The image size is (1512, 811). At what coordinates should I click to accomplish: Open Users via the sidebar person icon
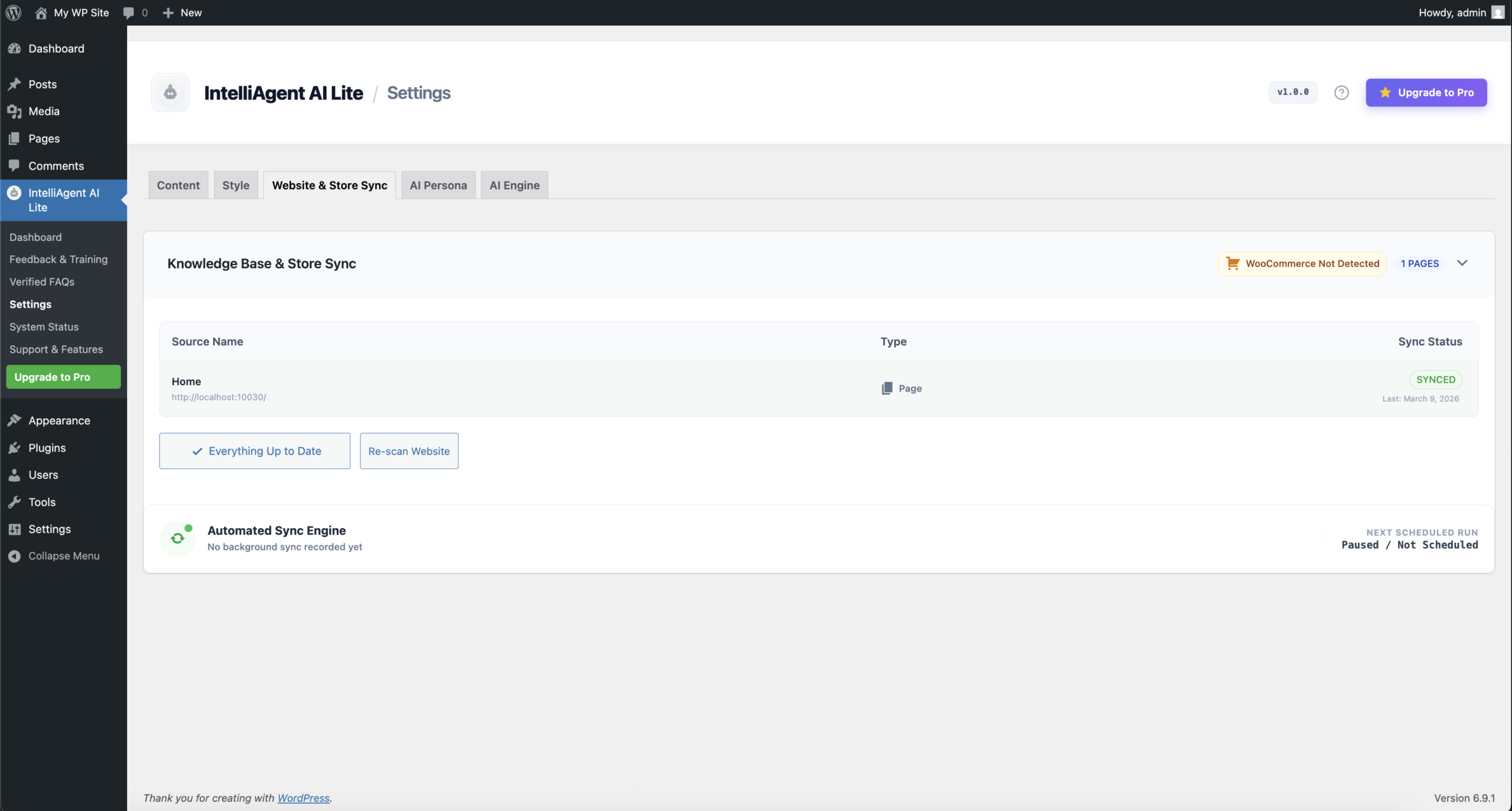pos(15,474)
